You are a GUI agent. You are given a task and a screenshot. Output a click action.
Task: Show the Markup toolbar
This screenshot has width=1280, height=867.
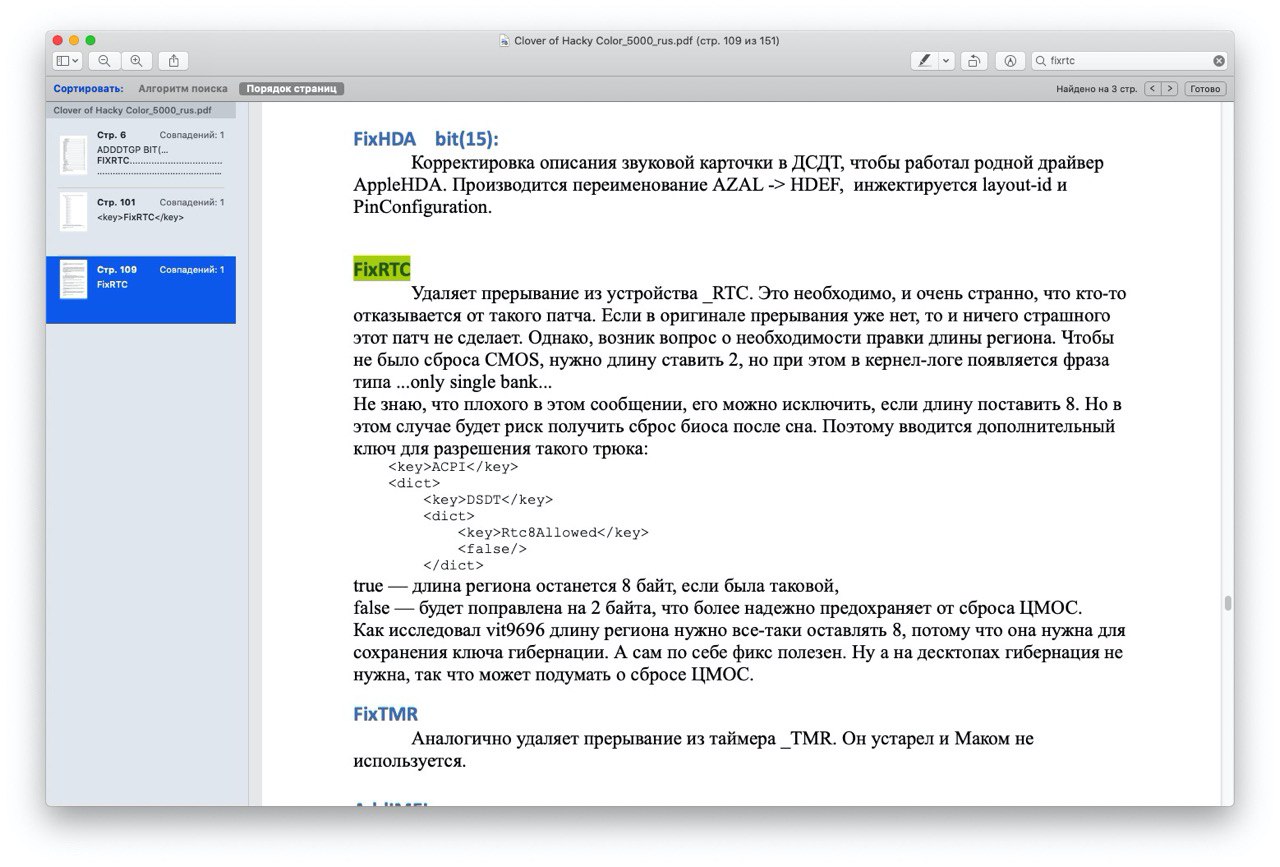[x=1011, y=61]
